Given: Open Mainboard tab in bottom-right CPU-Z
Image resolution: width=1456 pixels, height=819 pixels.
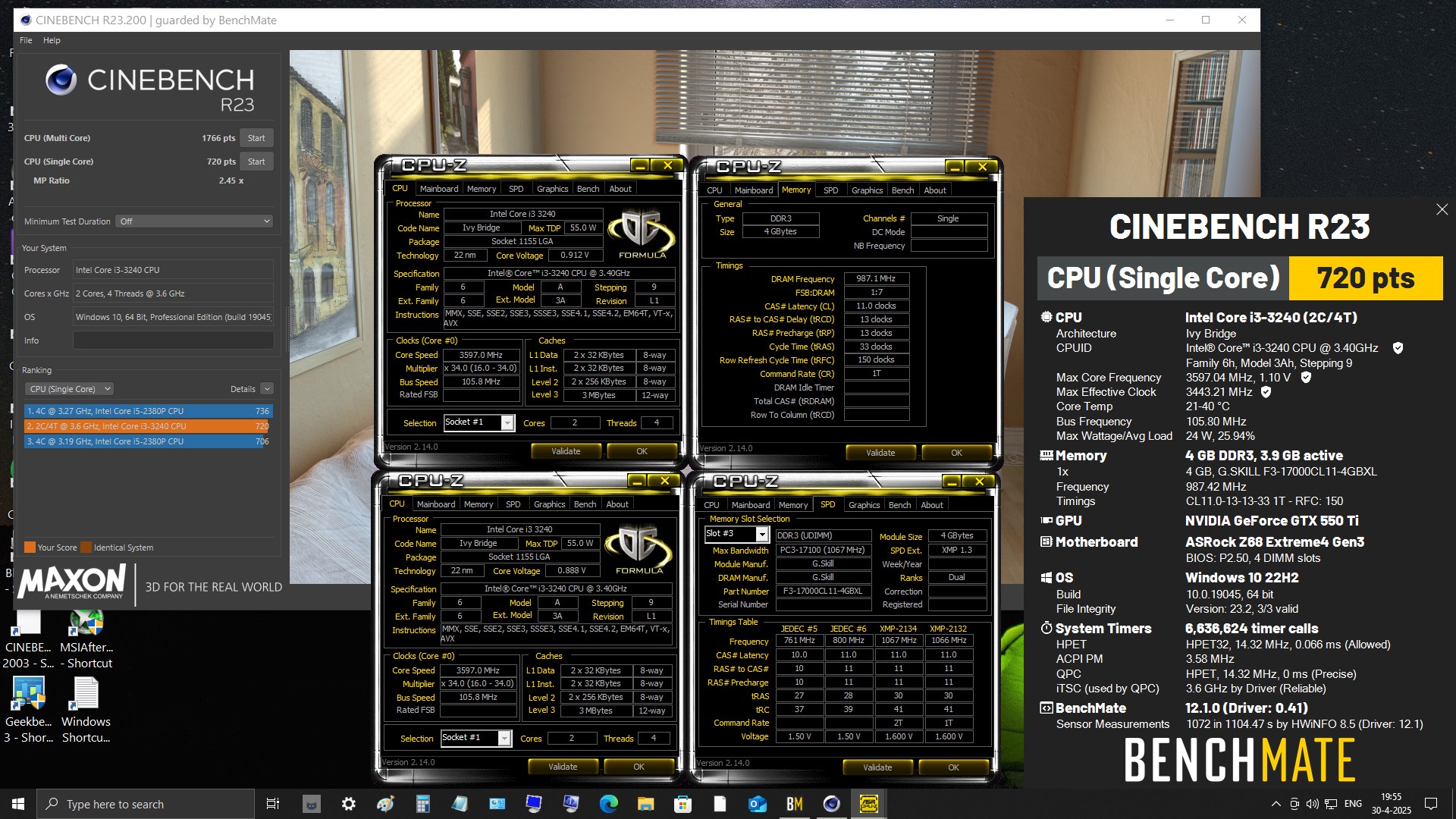Looking at the screenshot, I should [x=751, y=505].
